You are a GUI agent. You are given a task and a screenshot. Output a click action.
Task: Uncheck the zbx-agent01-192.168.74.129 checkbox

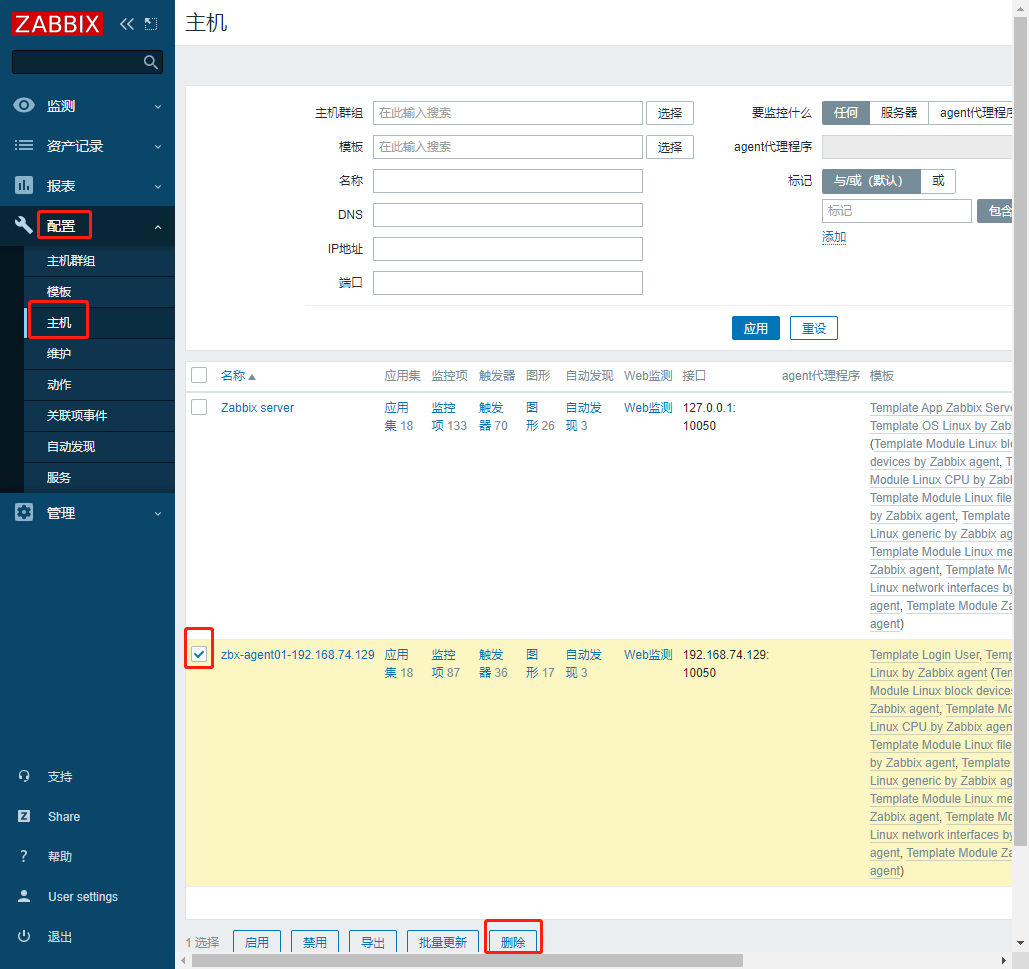tap(199, 654)
